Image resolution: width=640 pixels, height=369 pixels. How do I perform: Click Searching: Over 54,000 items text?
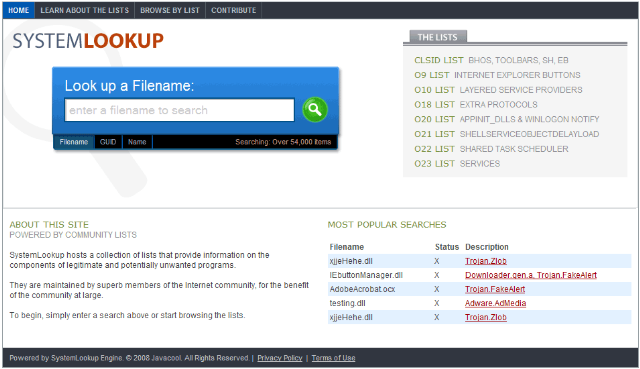pyautogui.click(x=283, y=142)
